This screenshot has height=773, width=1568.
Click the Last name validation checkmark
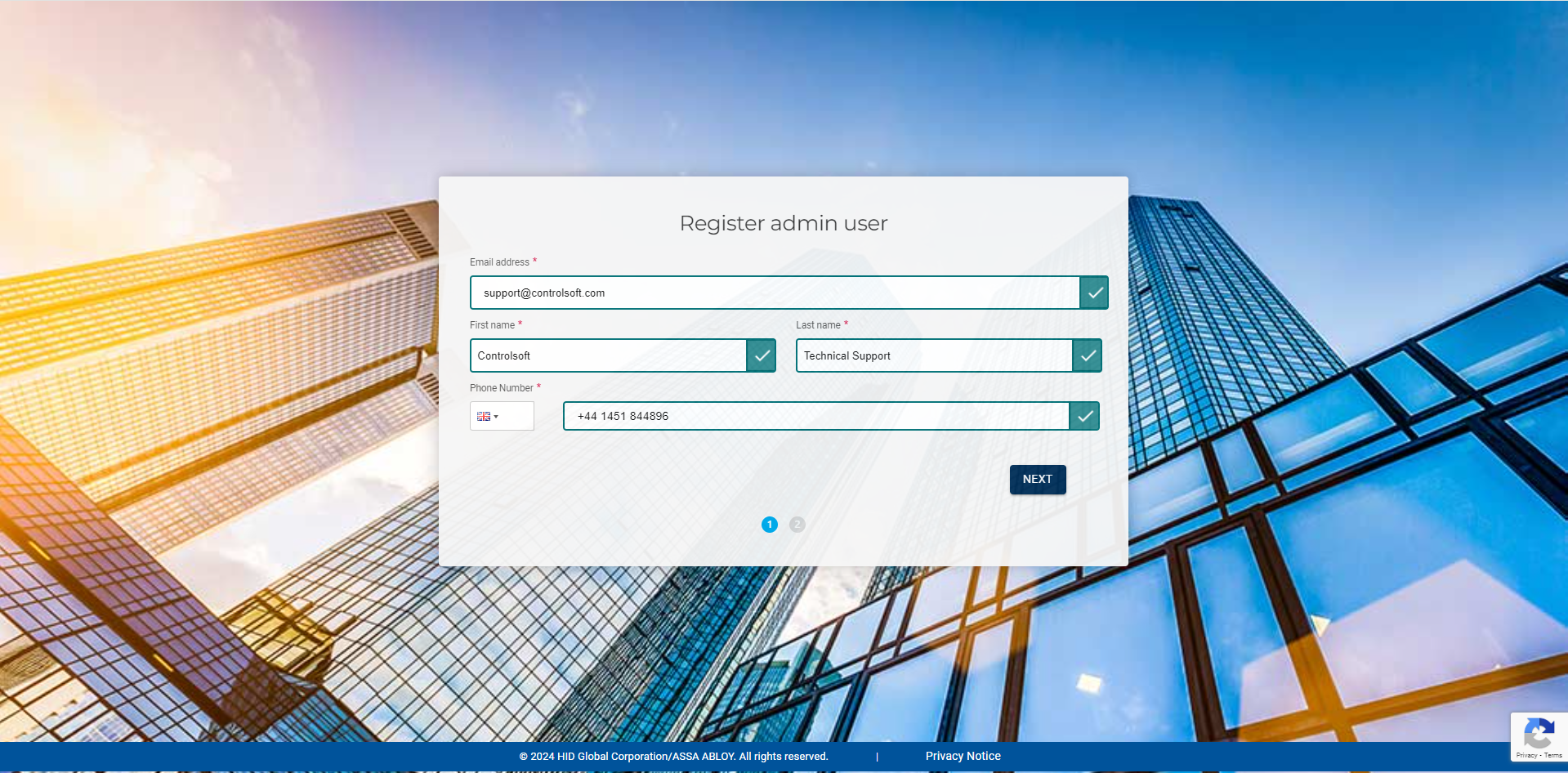tap(1088, 355)
